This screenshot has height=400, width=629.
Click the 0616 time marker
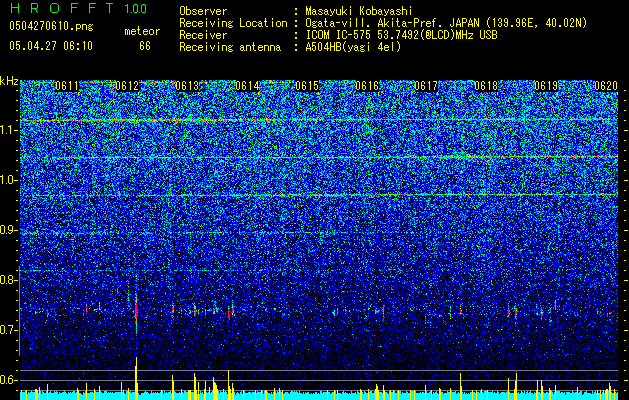tap(367, 86)
